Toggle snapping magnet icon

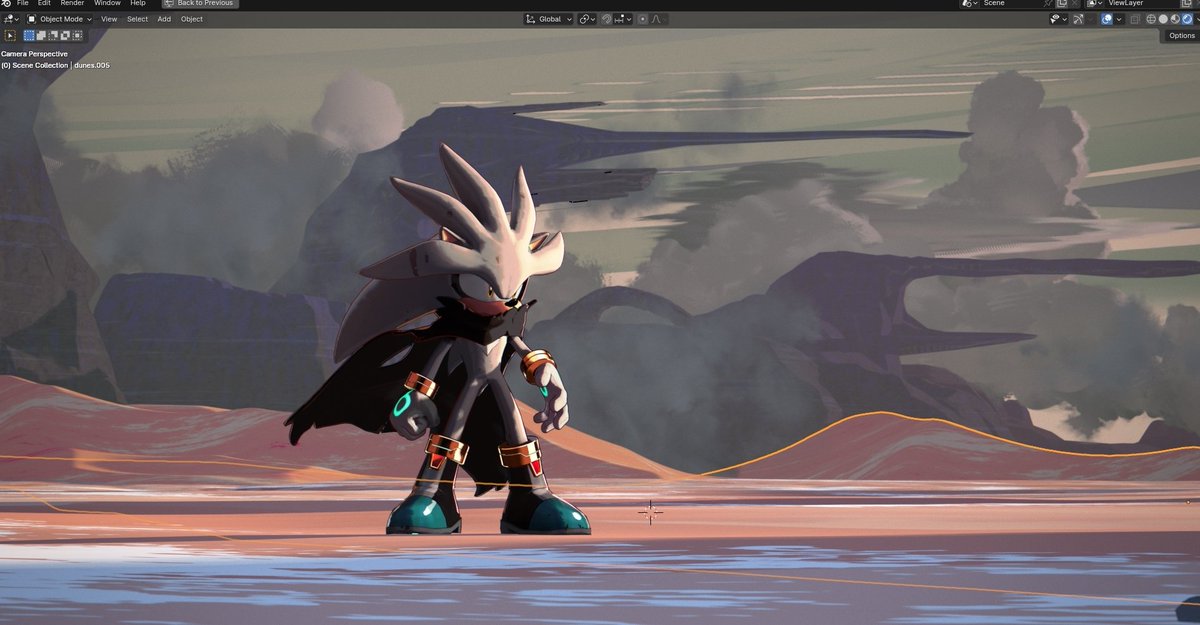(x=607, y=19)
